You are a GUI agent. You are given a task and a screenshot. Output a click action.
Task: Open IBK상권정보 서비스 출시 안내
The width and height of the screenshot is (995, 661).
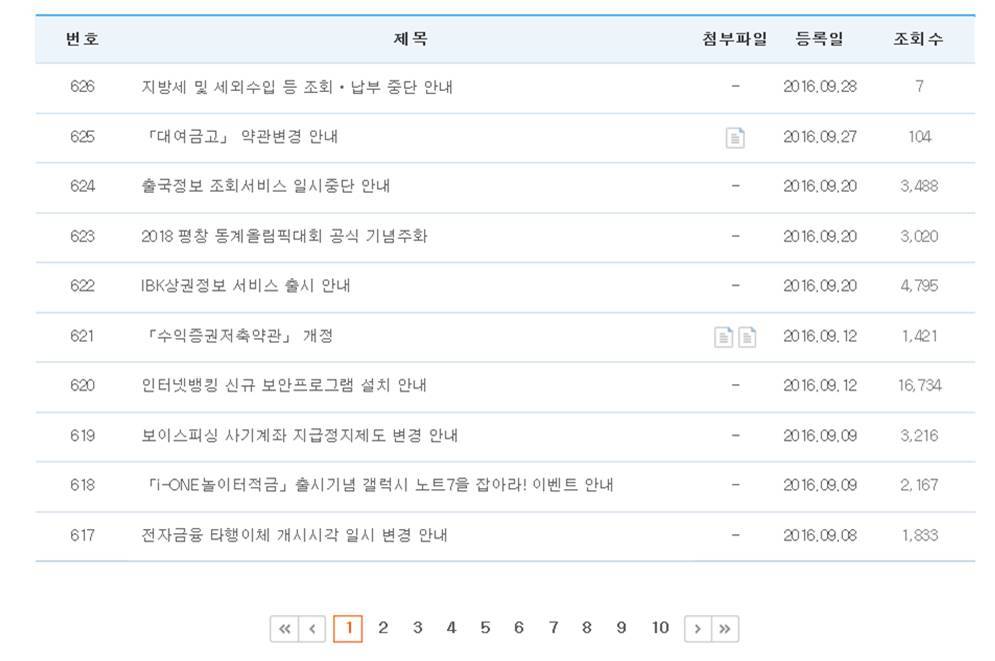(x=246, y=285)
